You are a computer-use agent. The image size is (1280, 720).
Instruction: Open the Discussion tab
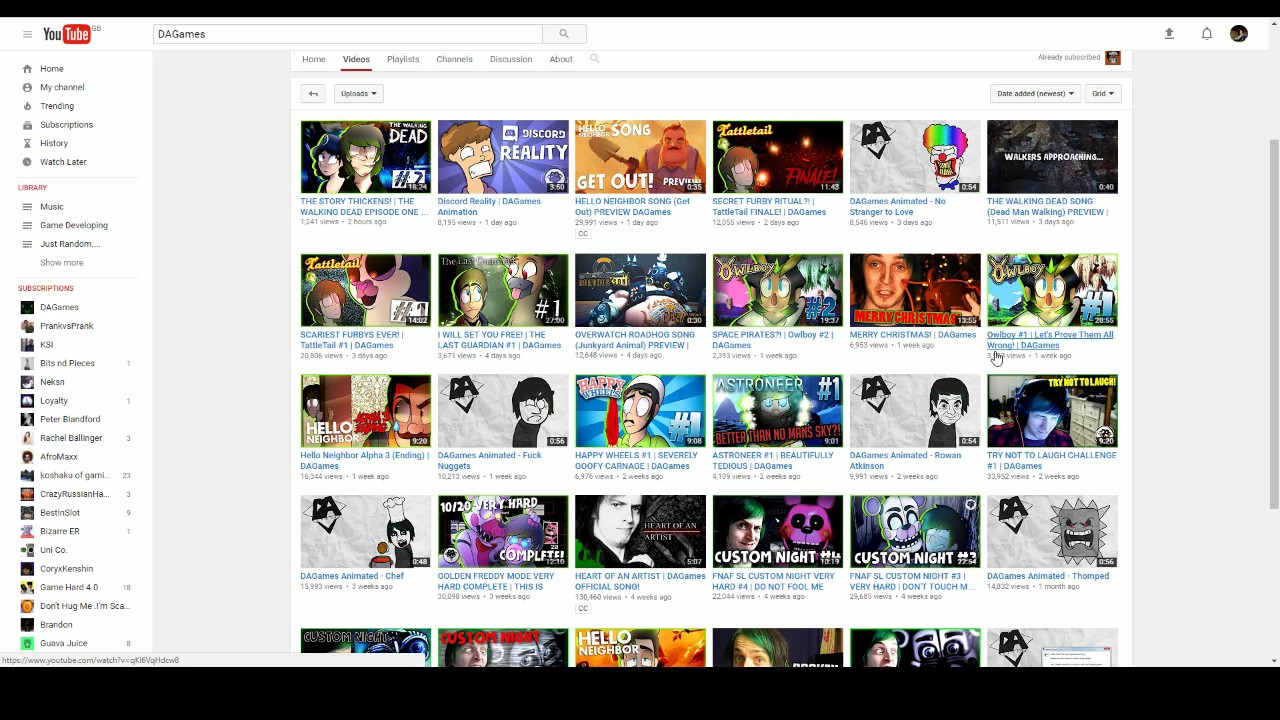[511, 59]
